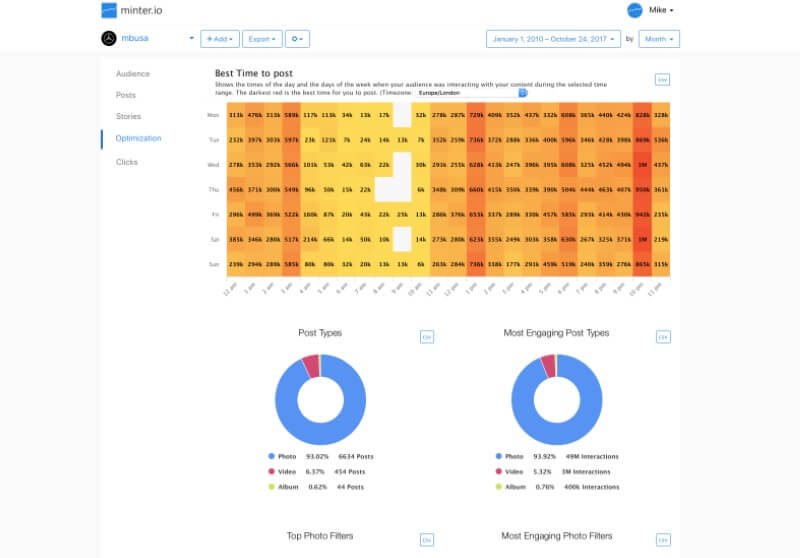Screen dimensions: 800x558
Task: Click the Export button
Action: [x=262, y=39]
